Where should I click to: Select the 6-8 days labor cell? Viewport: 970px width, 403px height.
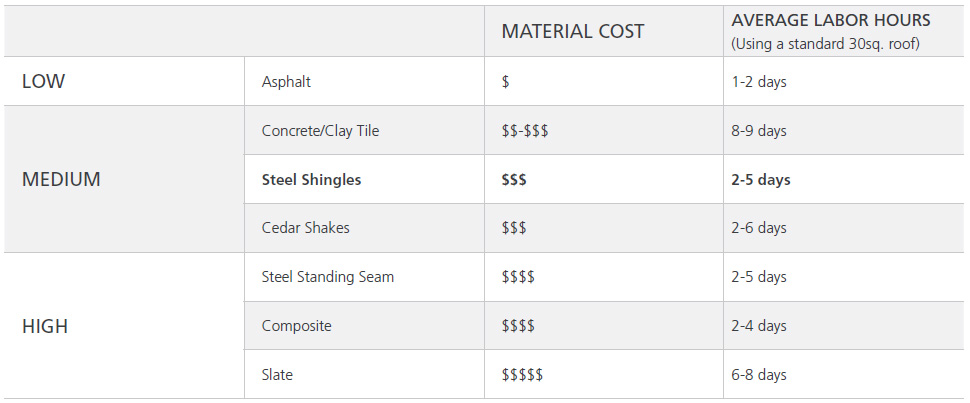(759, 375)
